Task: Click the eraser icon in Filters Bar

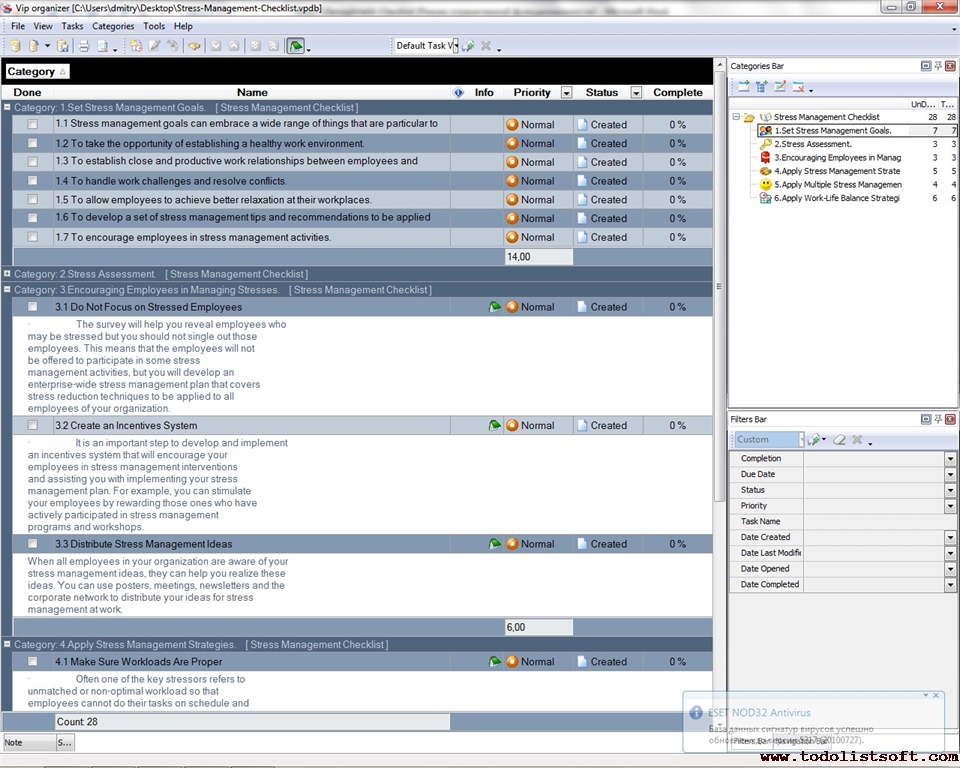Action: [x=840, y=440]
